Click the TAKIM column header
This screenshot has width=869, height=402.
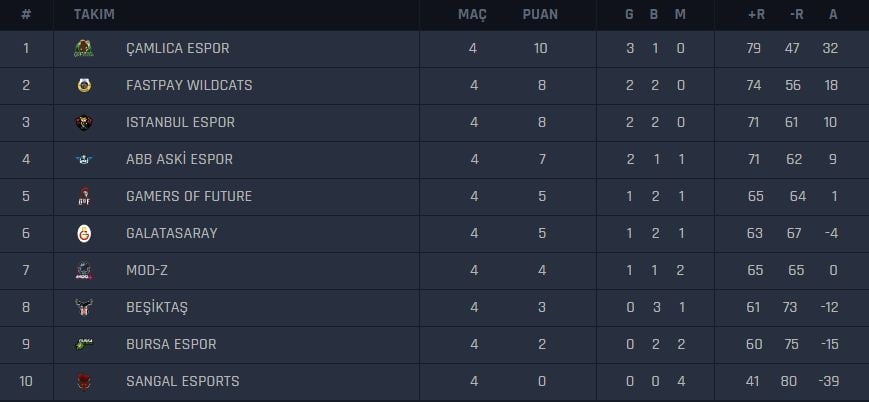pyautogui.click(x=94, y=14)
